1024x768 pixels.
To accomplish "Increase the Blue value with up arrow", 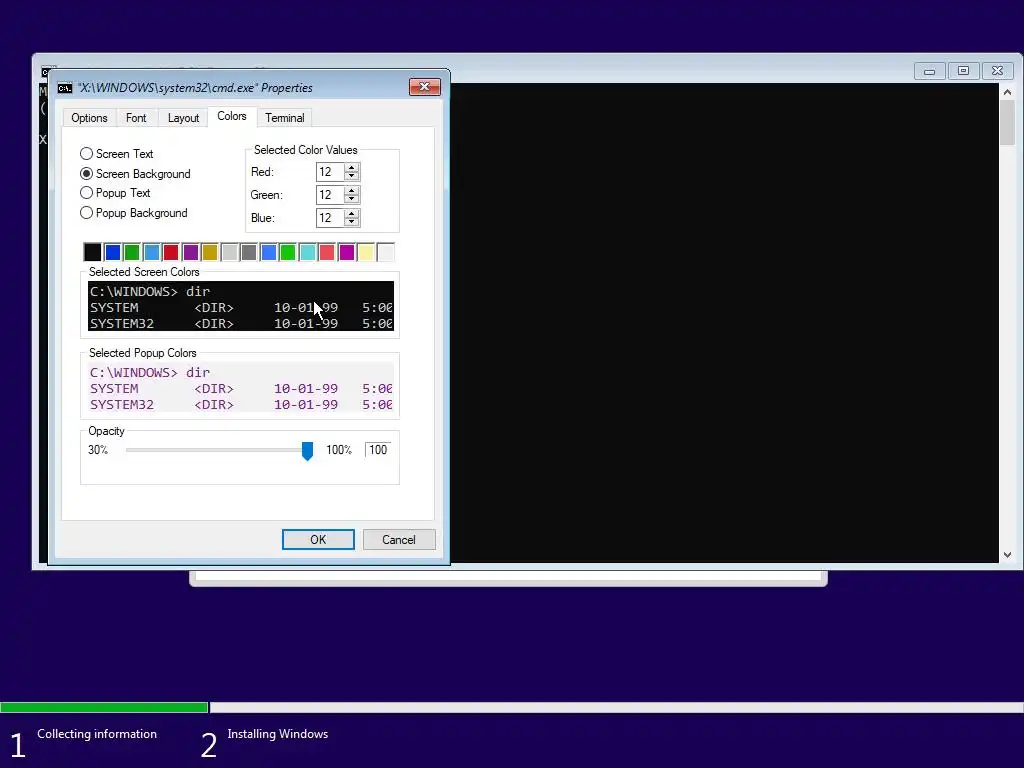I will click(352, 214).
